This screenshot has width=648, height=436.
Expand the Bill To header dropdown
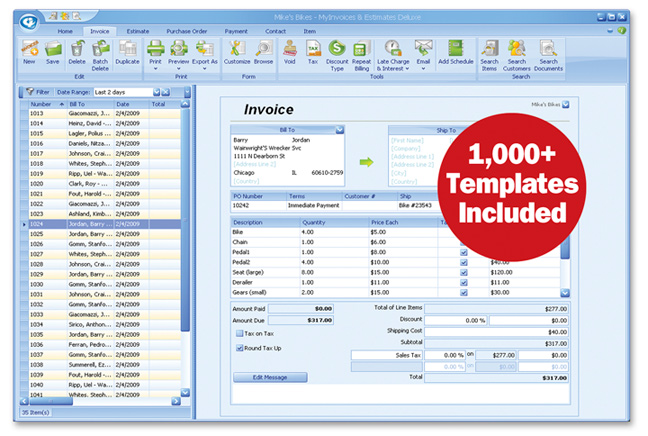click(x=340, y=129)
